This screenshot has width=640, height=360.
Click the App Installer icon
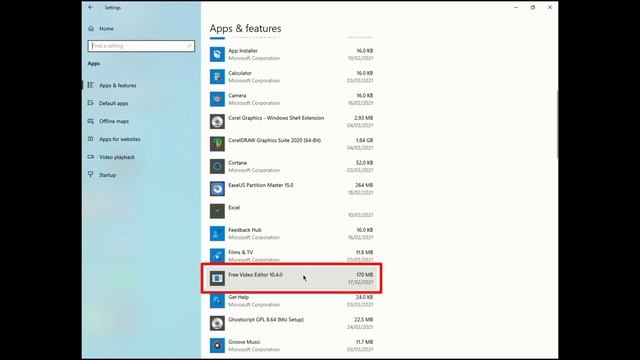coord(217,54)
